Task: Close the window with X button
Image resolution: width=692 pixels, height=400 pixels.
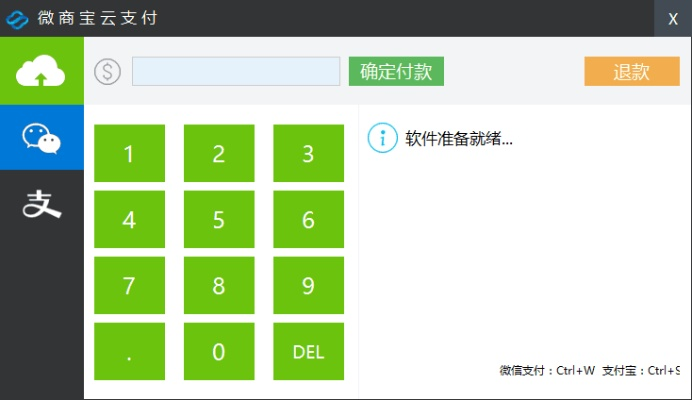Action: coord(673,18)
